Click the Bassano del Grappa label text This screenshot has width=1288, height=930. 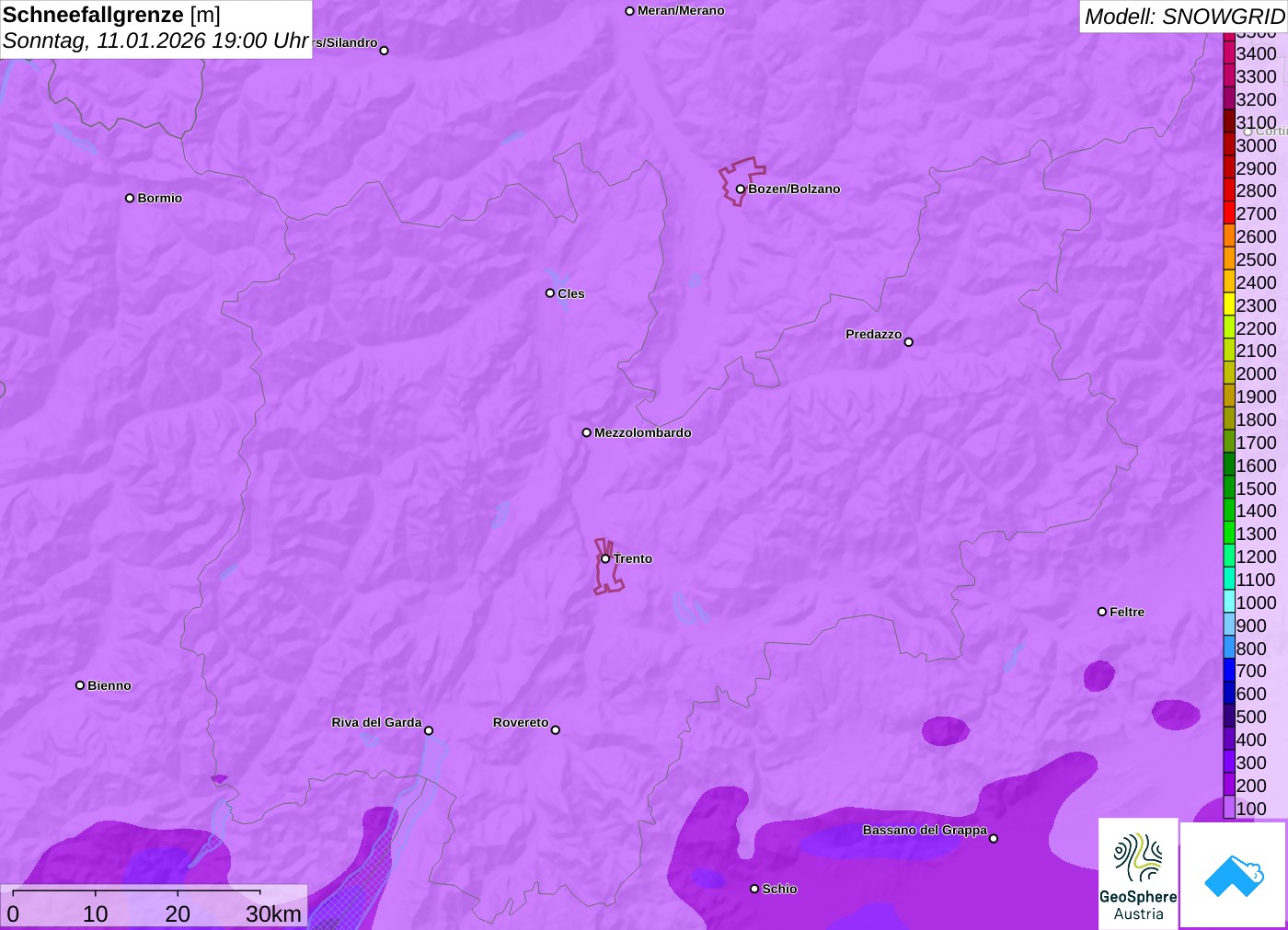[x=925, y=830]
